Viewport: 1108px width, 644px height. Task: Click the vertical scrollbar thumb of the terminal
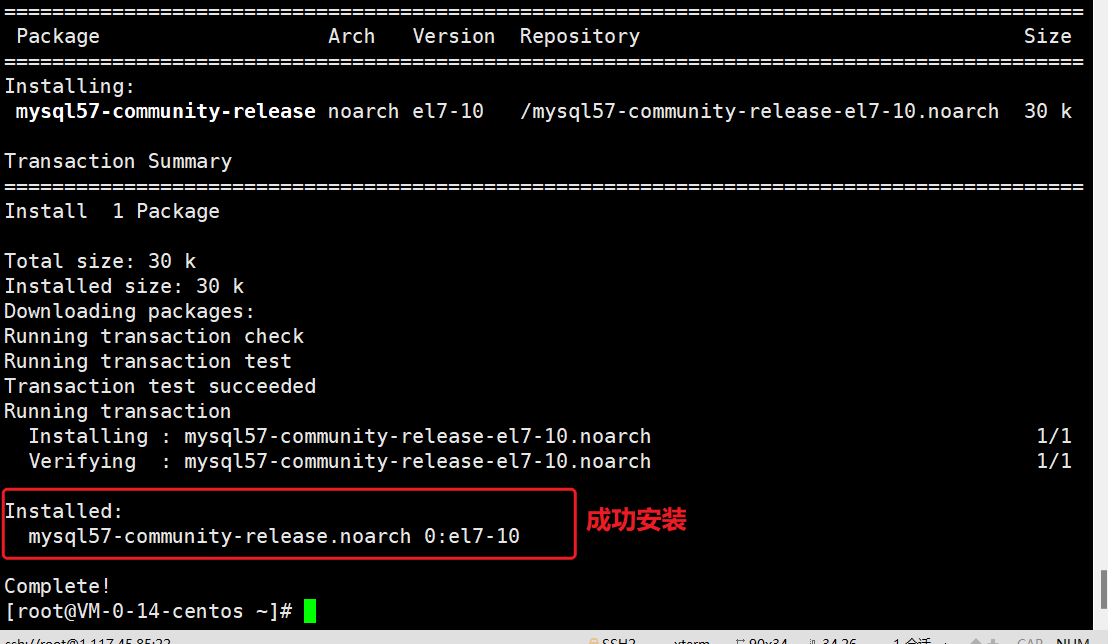[1104, 589]
